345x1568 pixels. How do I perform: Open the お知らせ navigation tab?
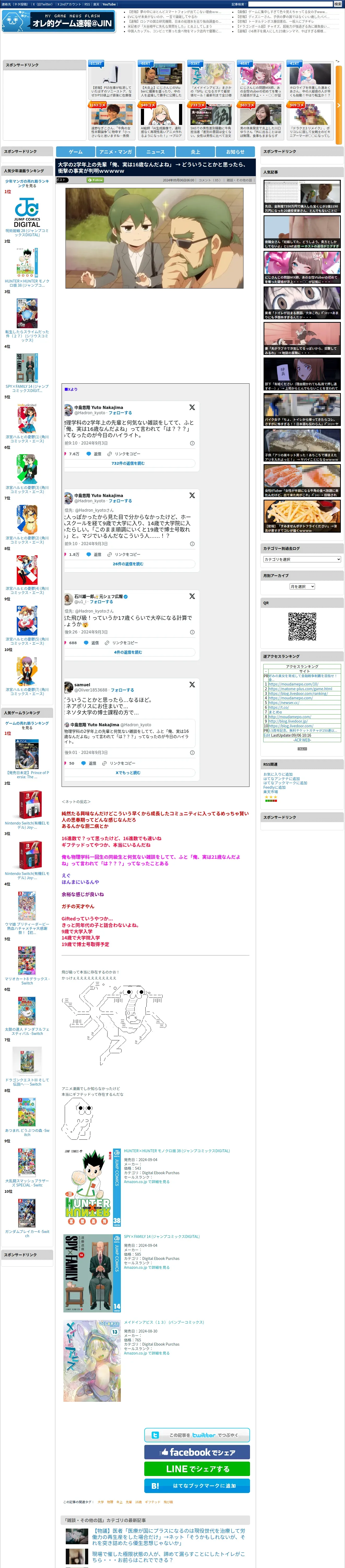[235, 152]
